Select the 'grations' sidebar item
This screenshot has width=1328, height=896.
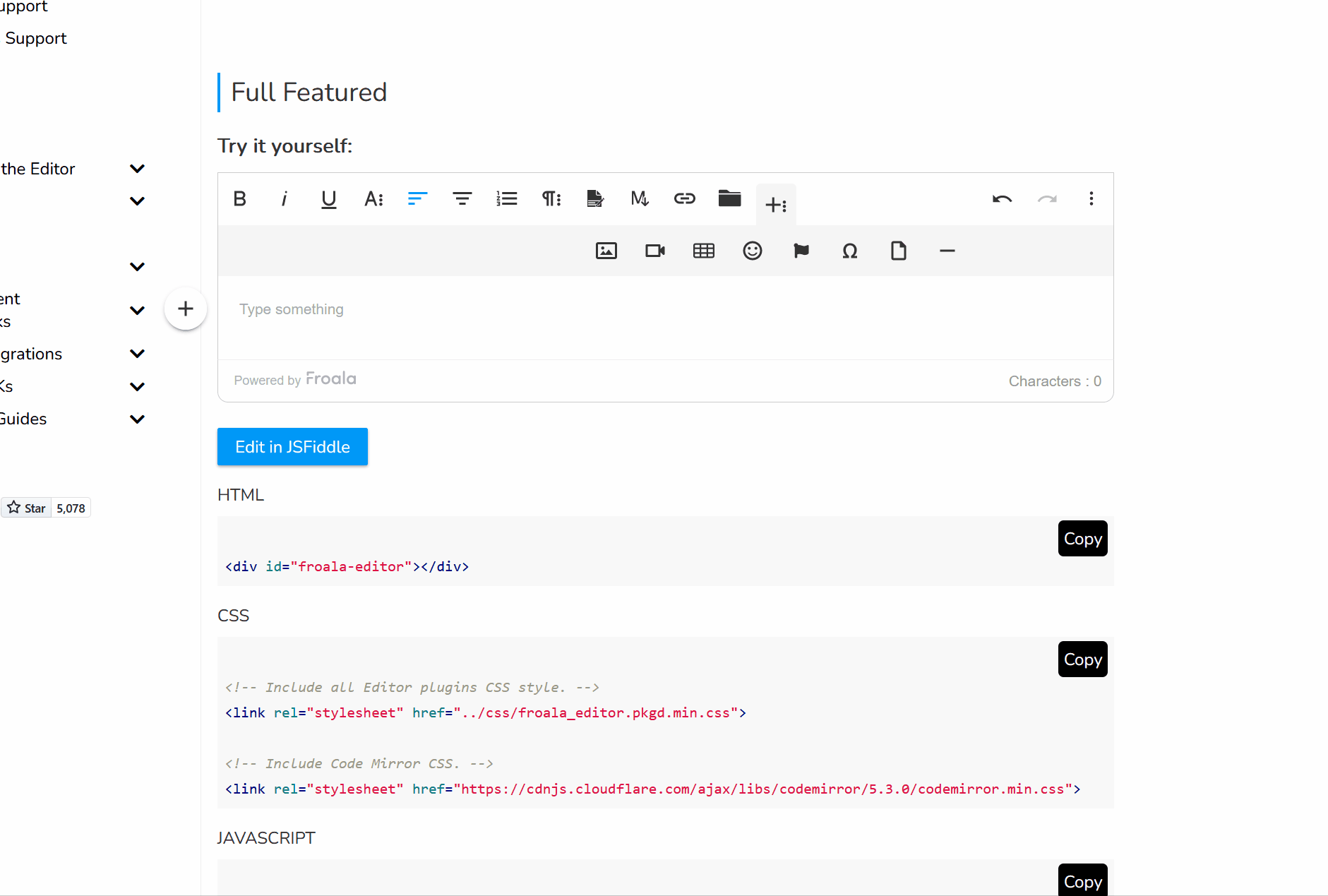[x=31, y=354]
